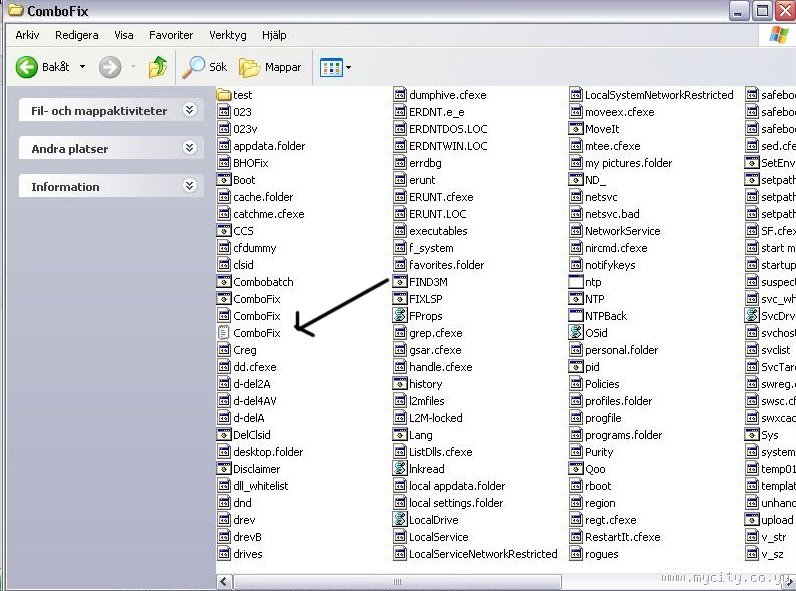Expand the Andra platser panel
The height and width of the screenshot is (591, 796).
[189, 148]
